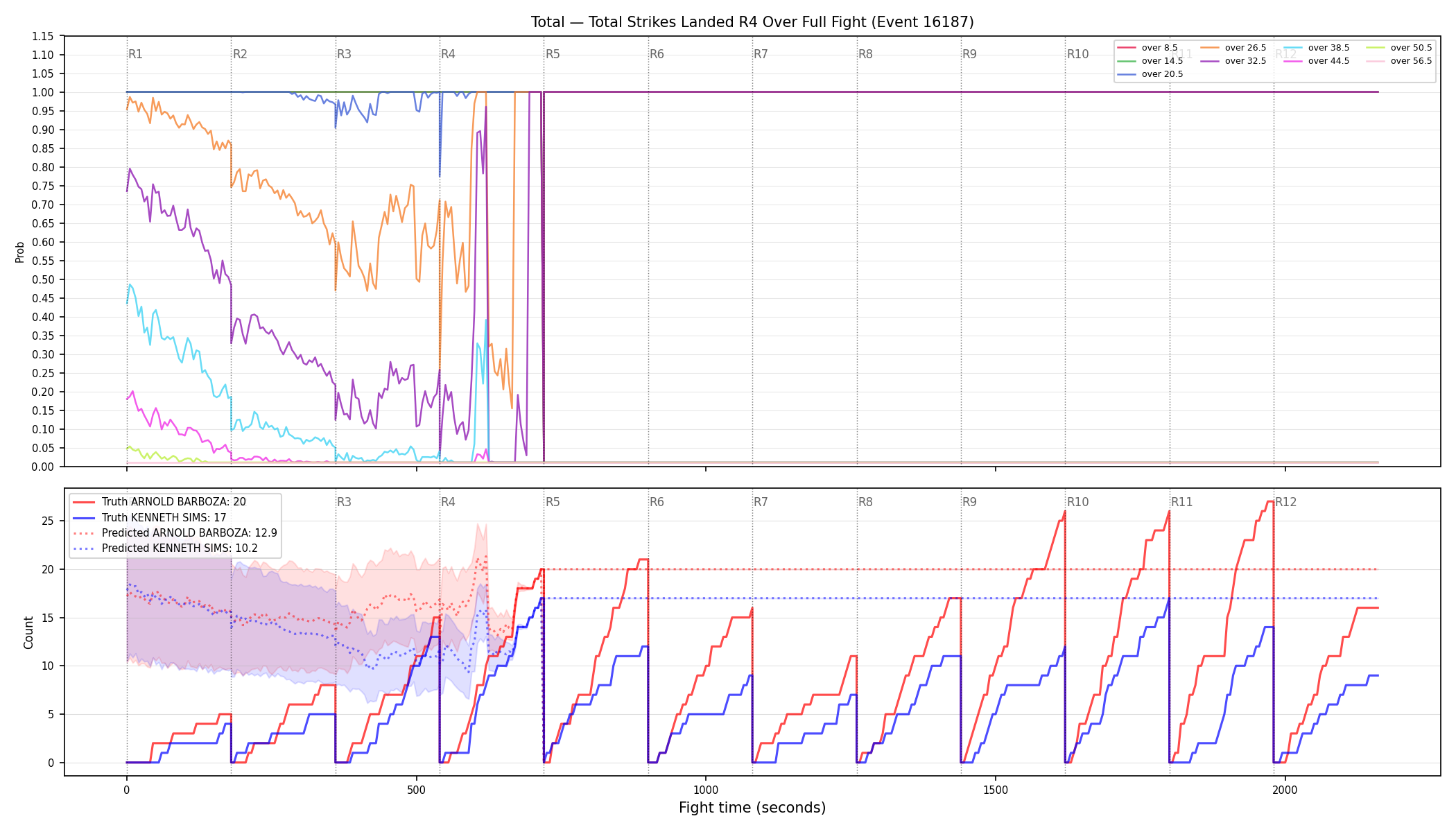Click the 1000 tick on the fight time axis
This screenshot has height=832, width=1456.
coord(706,790)
